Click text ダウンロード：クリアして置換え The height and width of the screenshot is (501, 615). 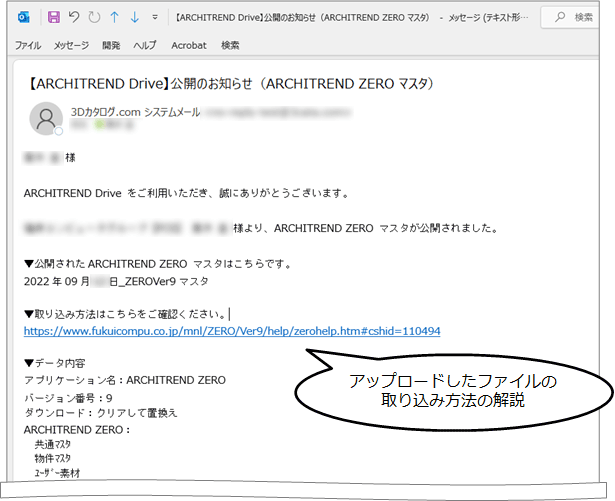pyautogui.click(x=101, y=413)
